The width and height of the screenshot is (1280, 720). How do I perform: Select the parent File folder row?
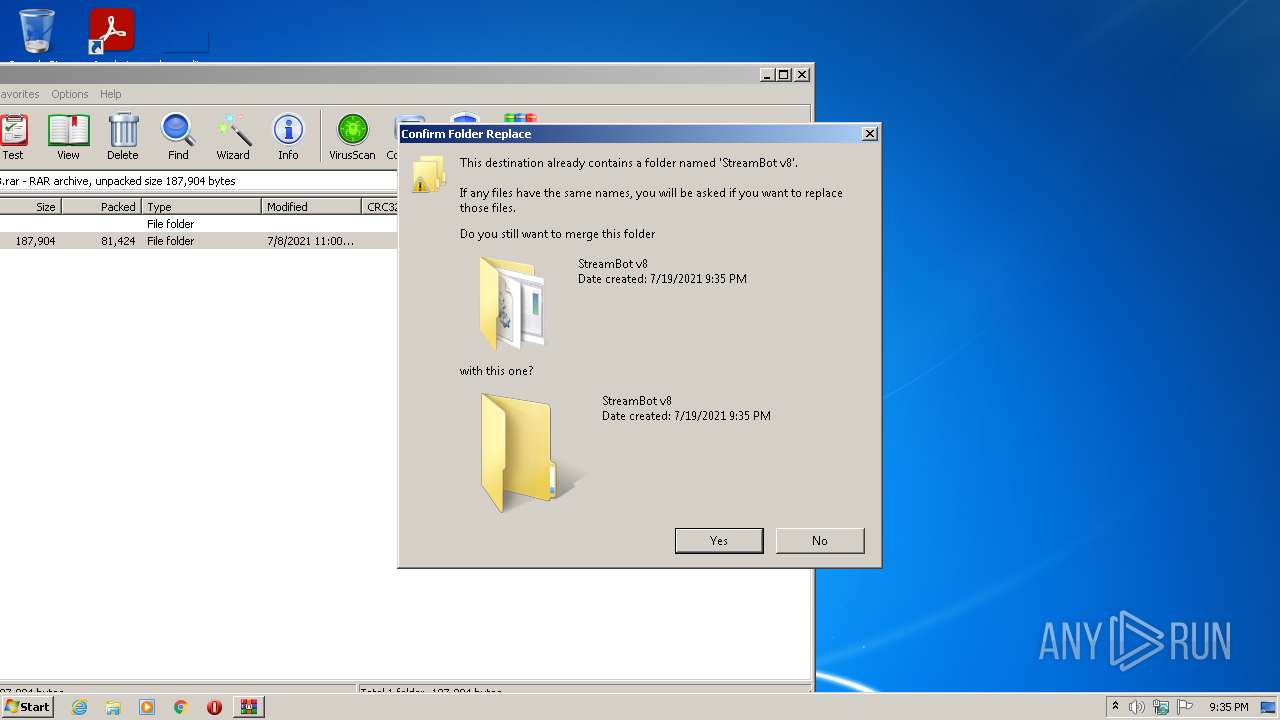coord(199,224)
